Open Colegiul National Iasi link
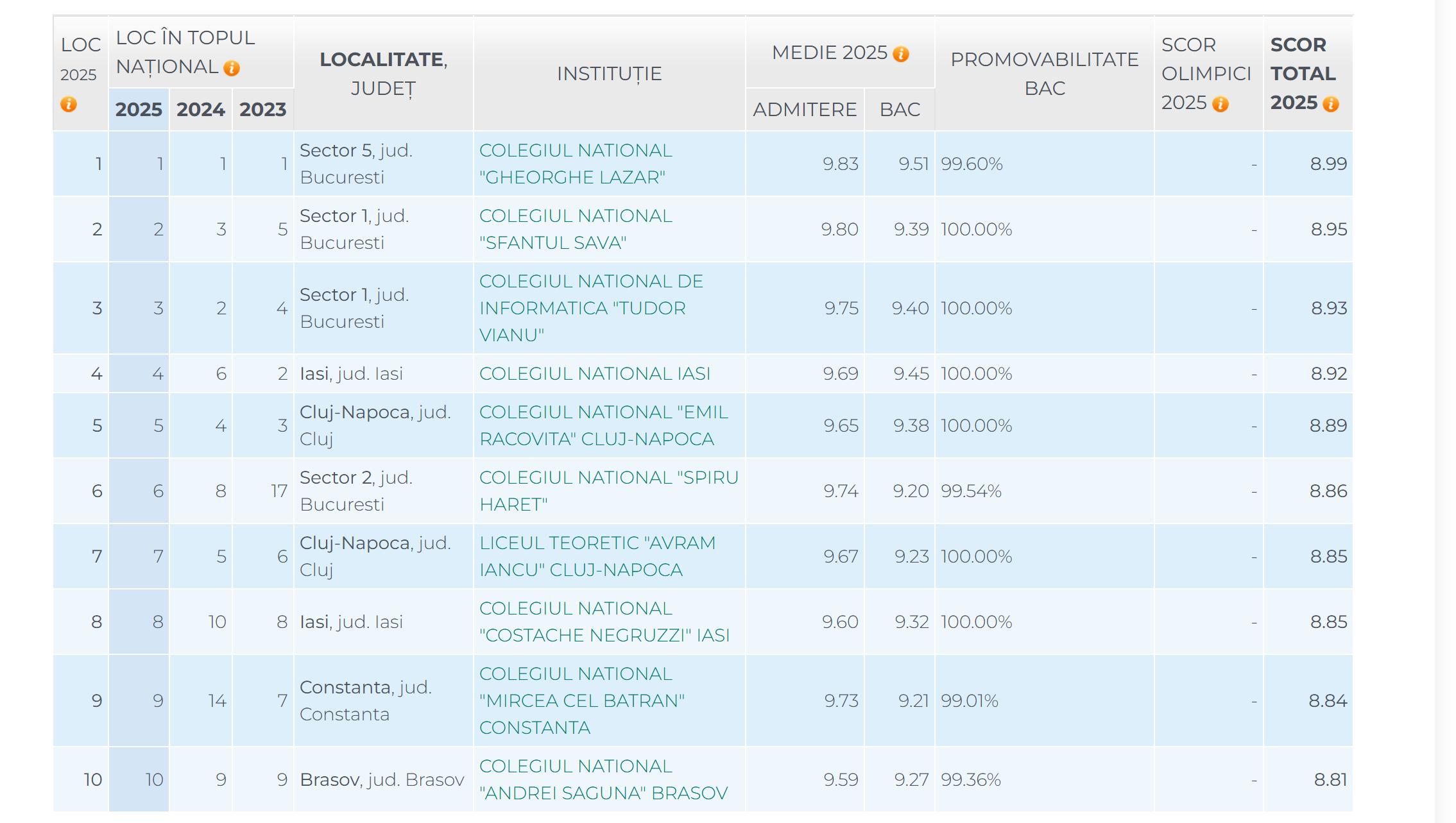Image resolution: width=1456 pixels, height=823 pixels. coord(594,373)
